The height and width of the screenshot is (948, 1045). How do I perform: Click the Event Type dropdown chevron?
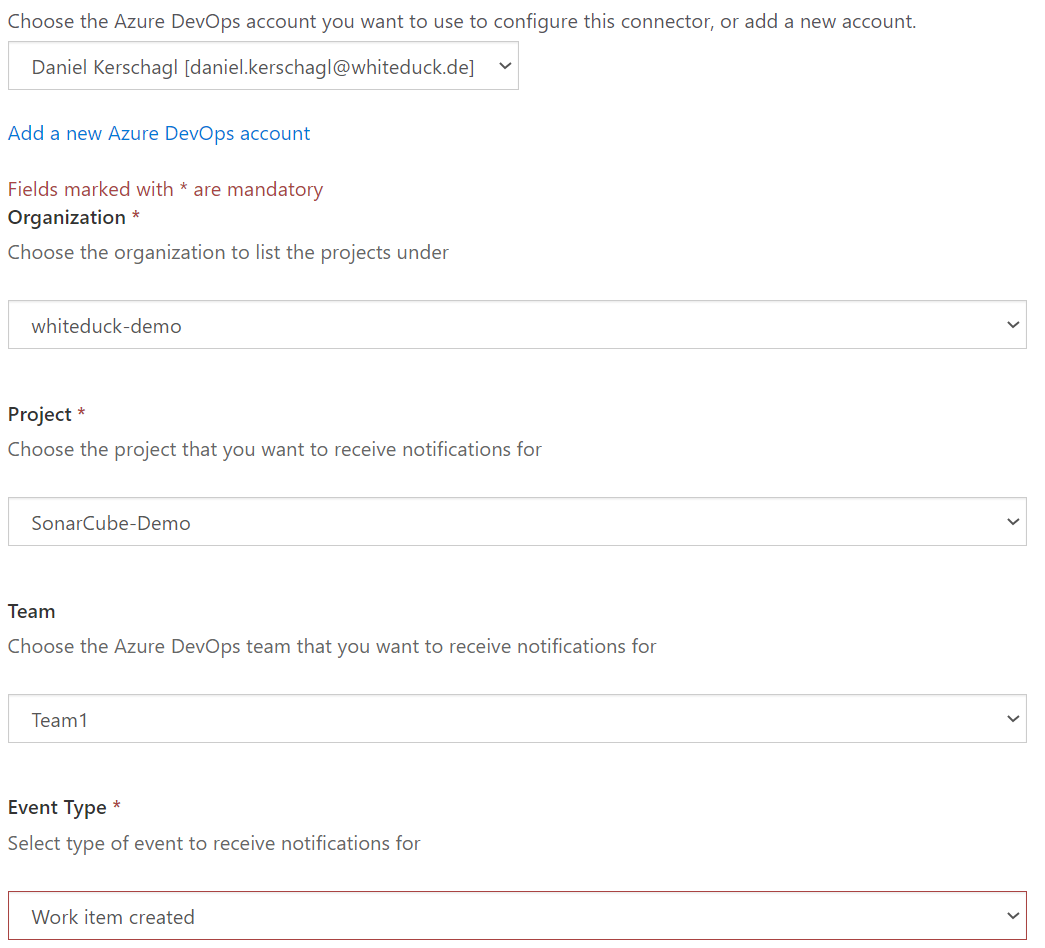pos(1013,915)
